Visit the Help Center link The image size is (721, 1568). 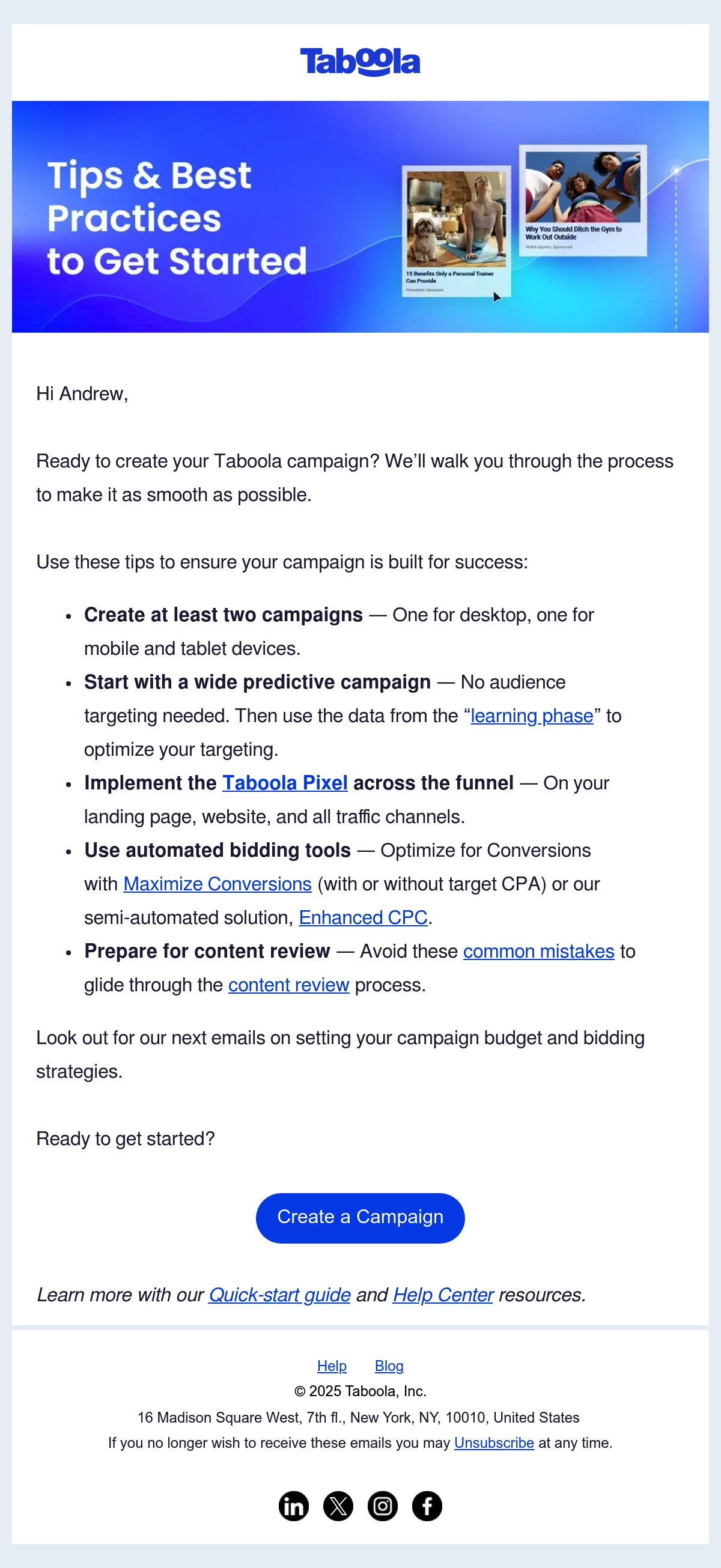(443, 1295)
